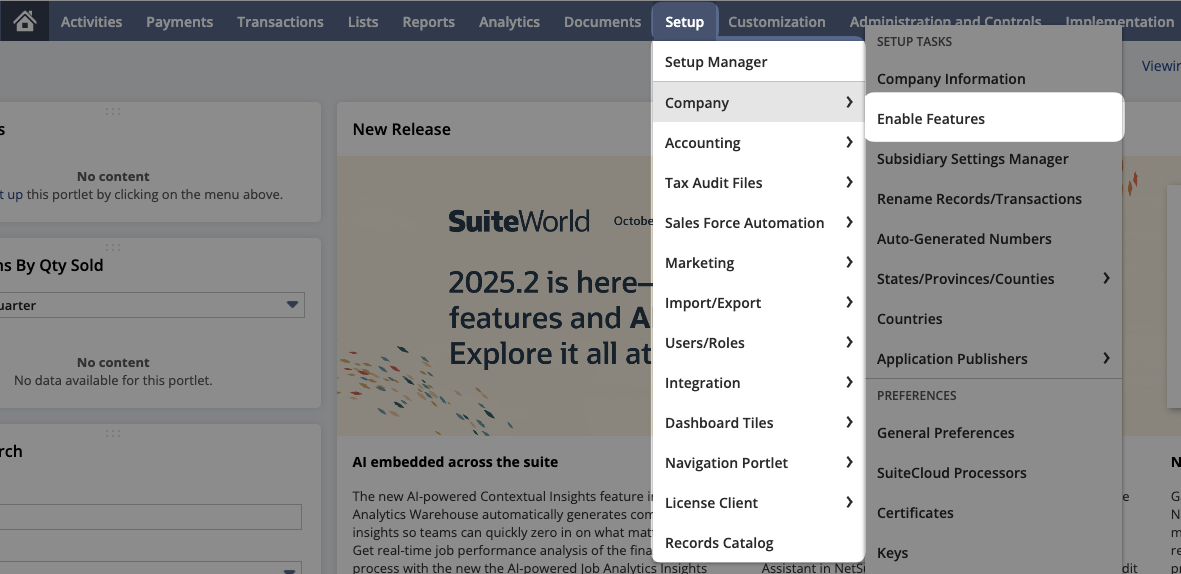This screenshot has height=574, width=1181.
Task: Grab drag handle of top-left portlet
Action: (113, 111)
